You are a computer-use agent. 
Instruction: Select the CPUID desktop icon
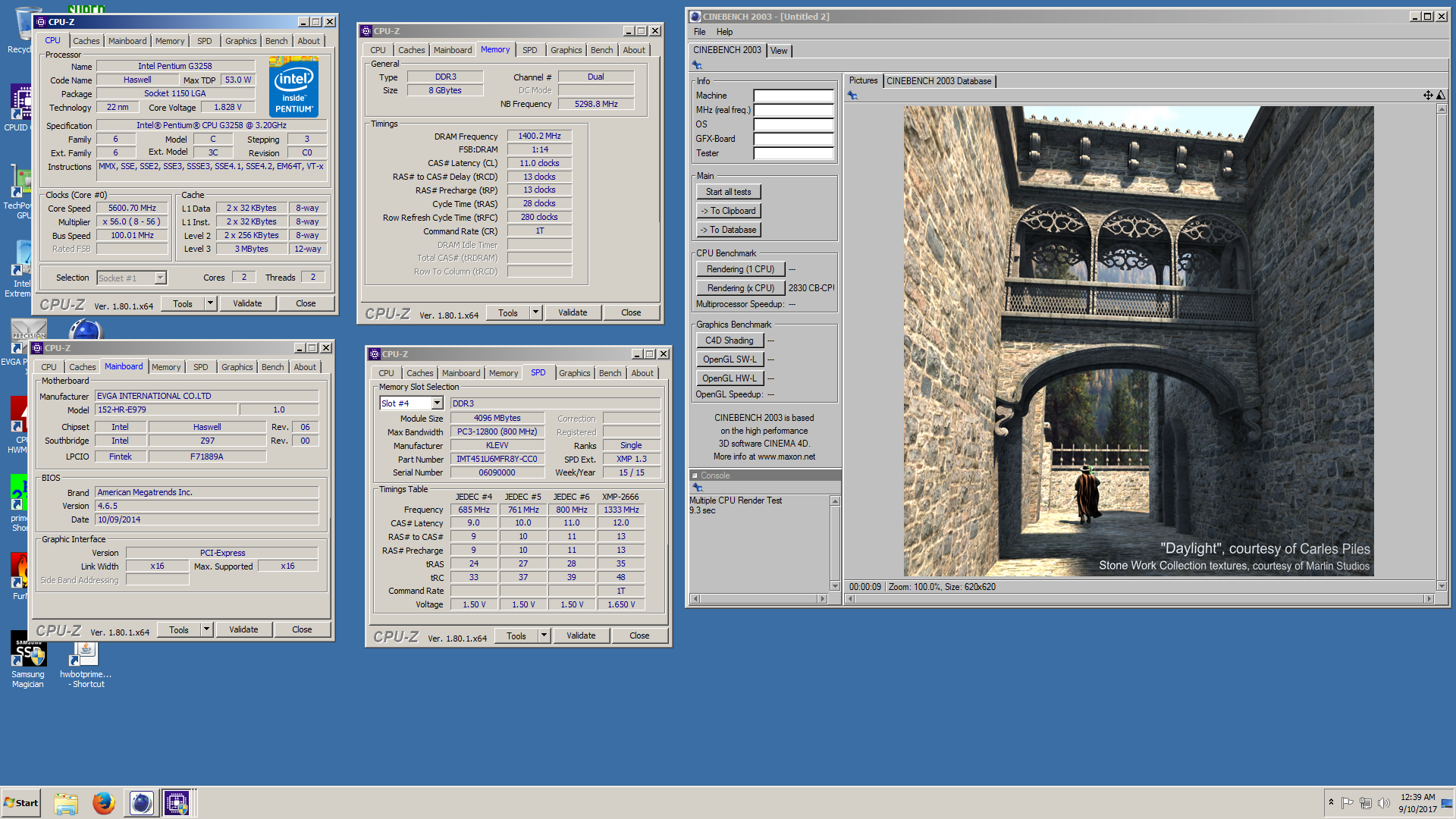click(21, 106)
